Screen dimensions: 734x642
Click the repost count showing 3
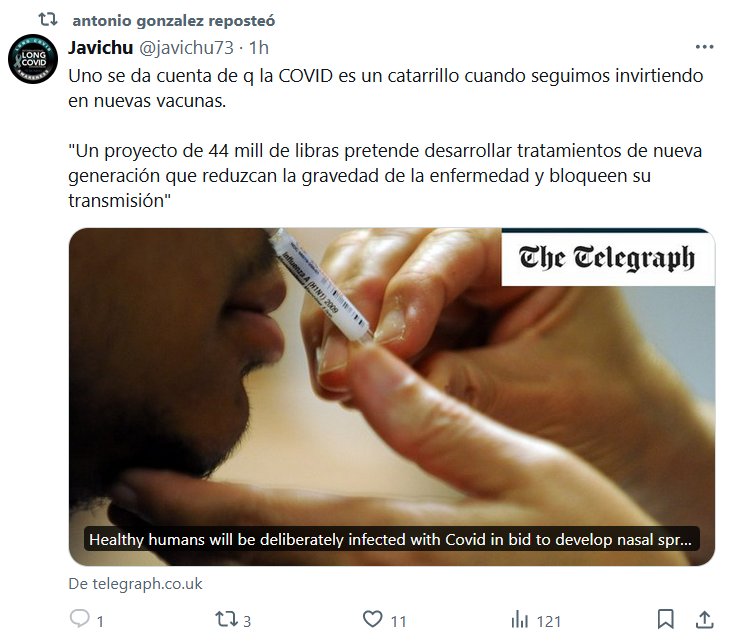click(x=247, y=621)
